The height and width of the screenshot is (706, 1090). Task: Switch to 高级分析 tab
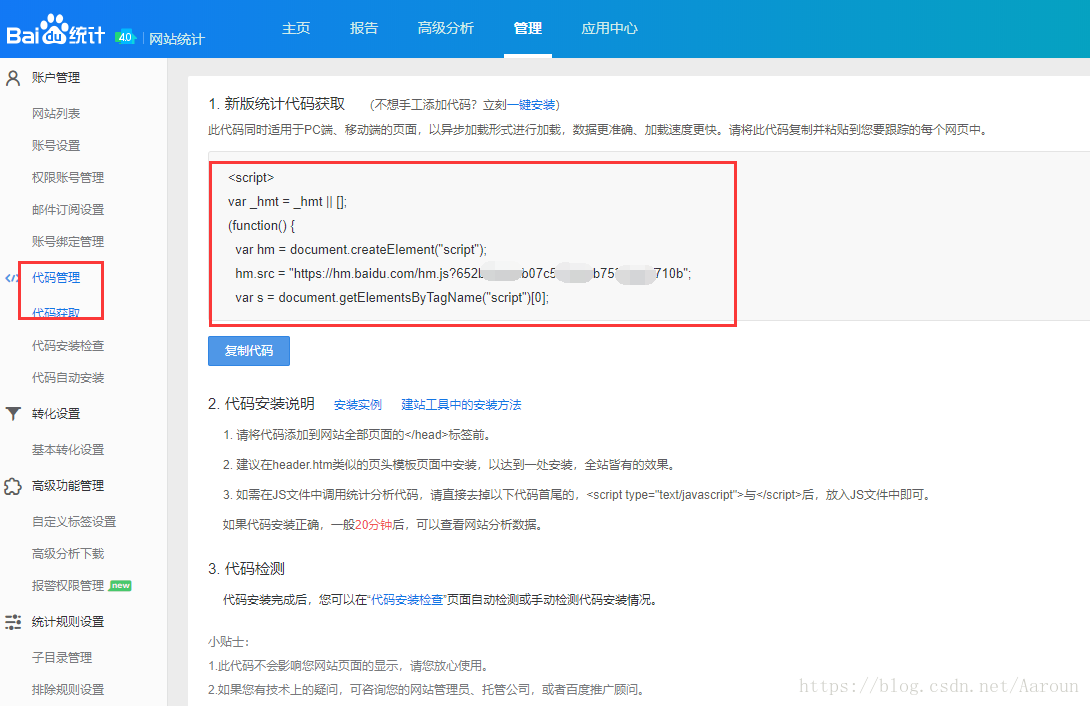tap(446, 28)
